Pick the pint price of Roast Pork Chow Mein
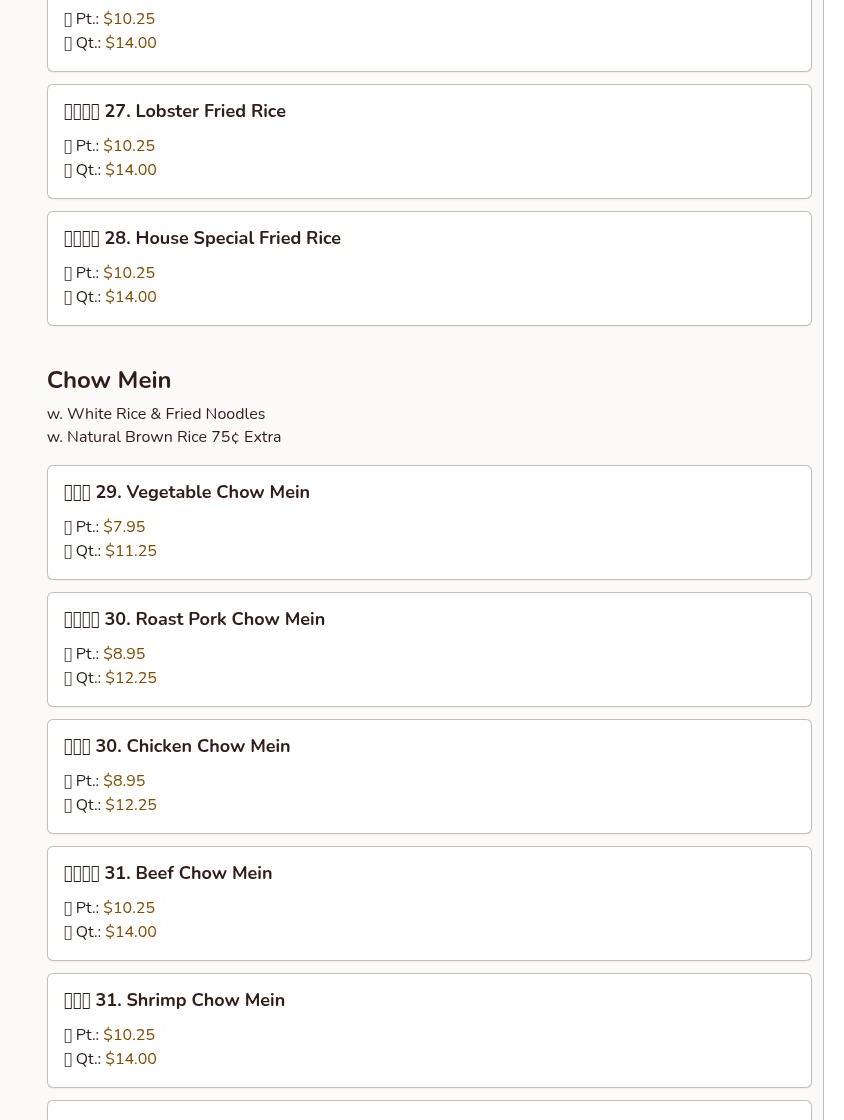The image size is (844, 1120). tap(124, 654)
